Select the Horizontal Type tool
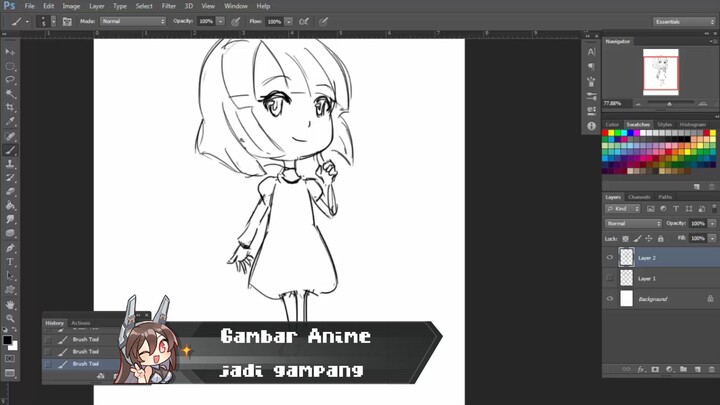This screenshot has height=405, width=720. [x=10, y=262]
